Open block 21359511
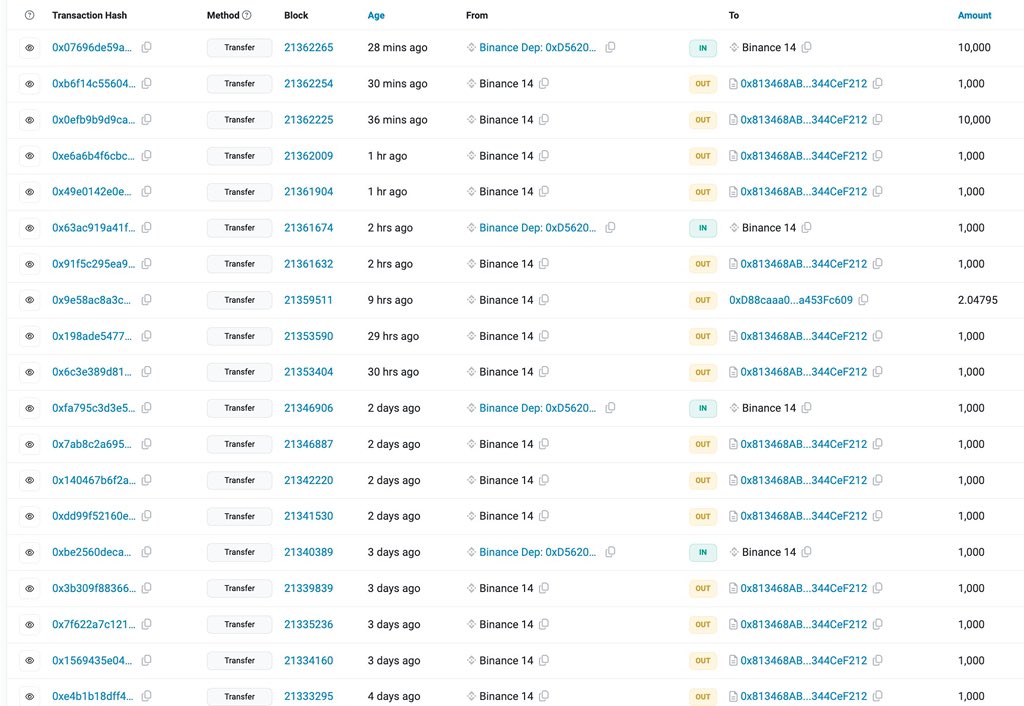Viewport: 1024px width, 706px height. (x=308, y=300)
